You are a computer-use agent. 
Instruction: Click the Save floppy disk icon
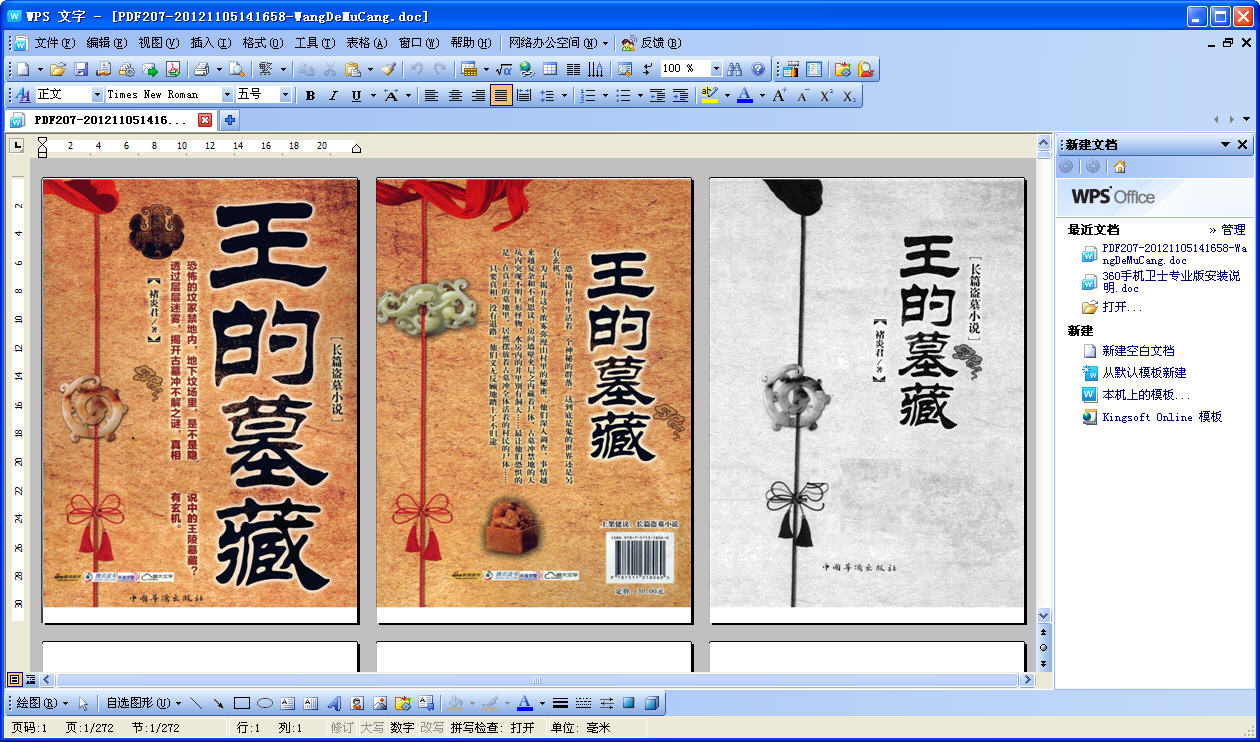point(81,69)
